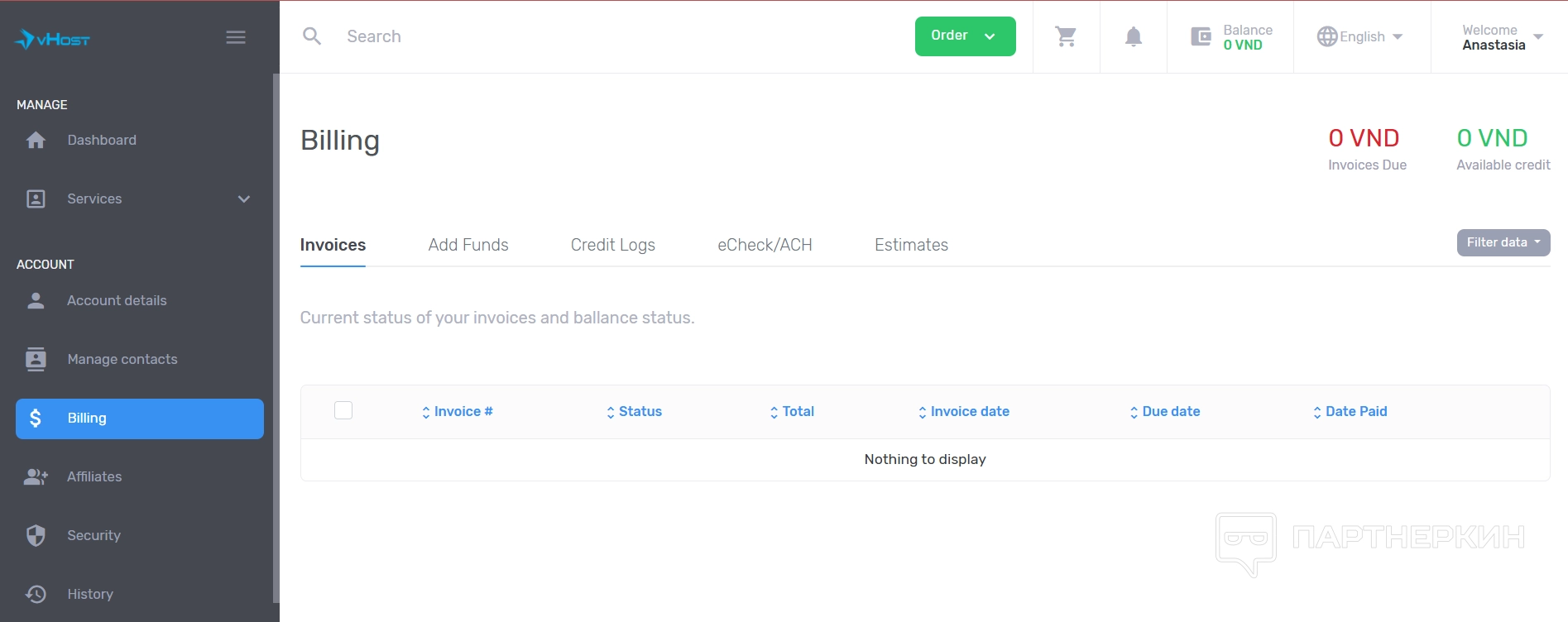The height and width of the screenshot is (622, 1568).
Task: Click the wallet balance icon
Action: pos(1201,36)
